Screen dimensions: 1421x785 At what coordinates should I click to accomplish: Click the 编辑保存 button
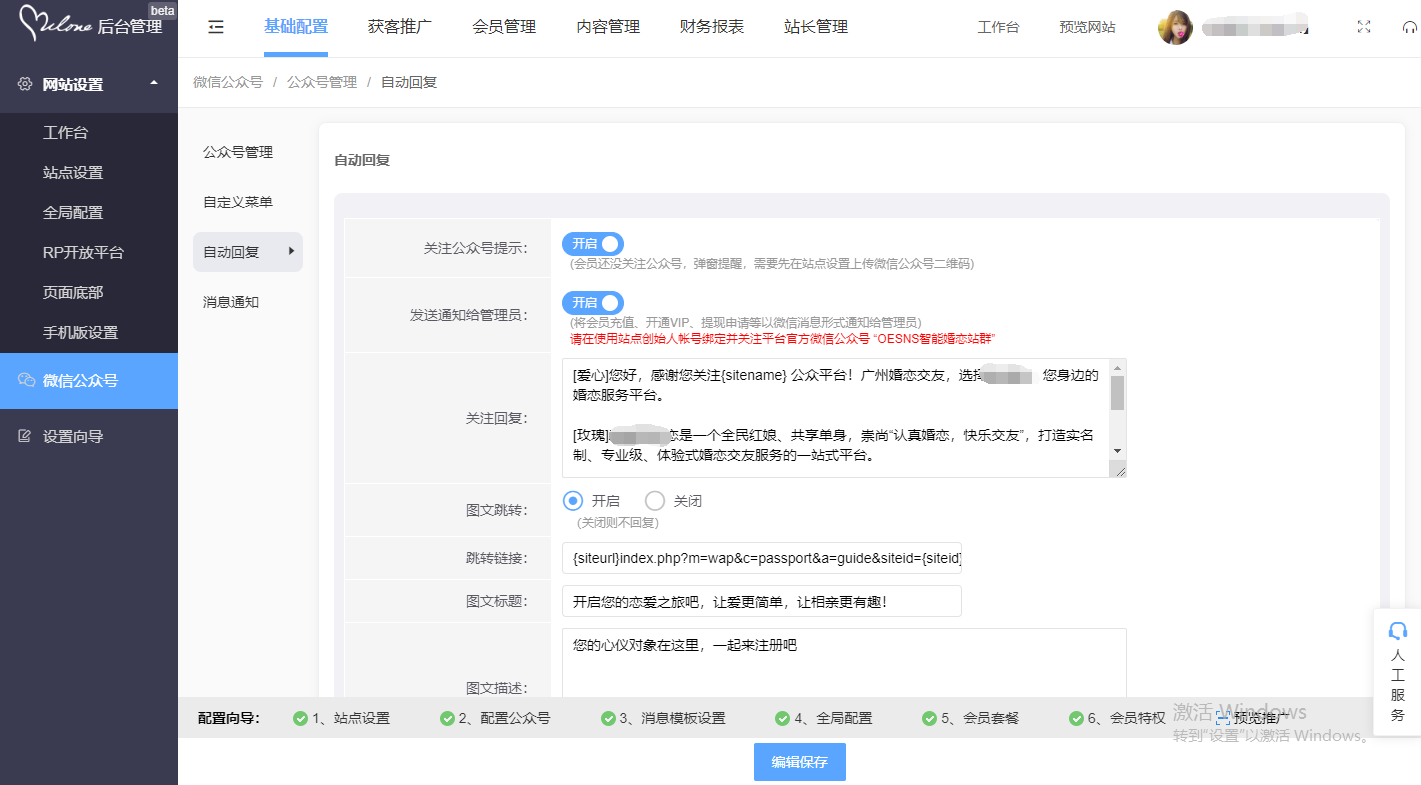pos(799,762)
